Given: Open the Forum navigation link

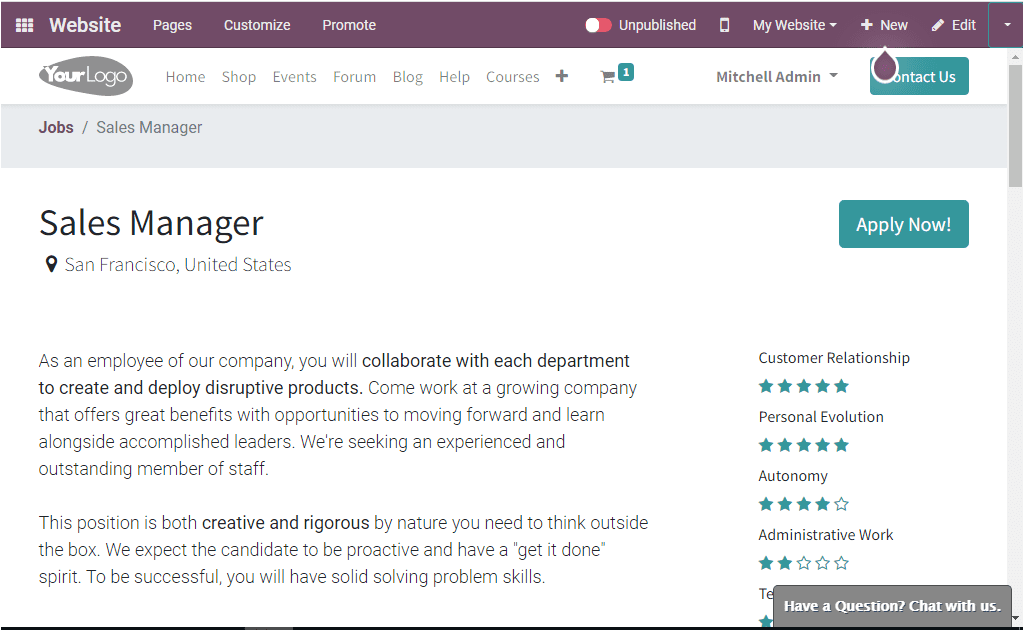Looking at the screenshot, I should pyautogui.click(x=355, y=77).
